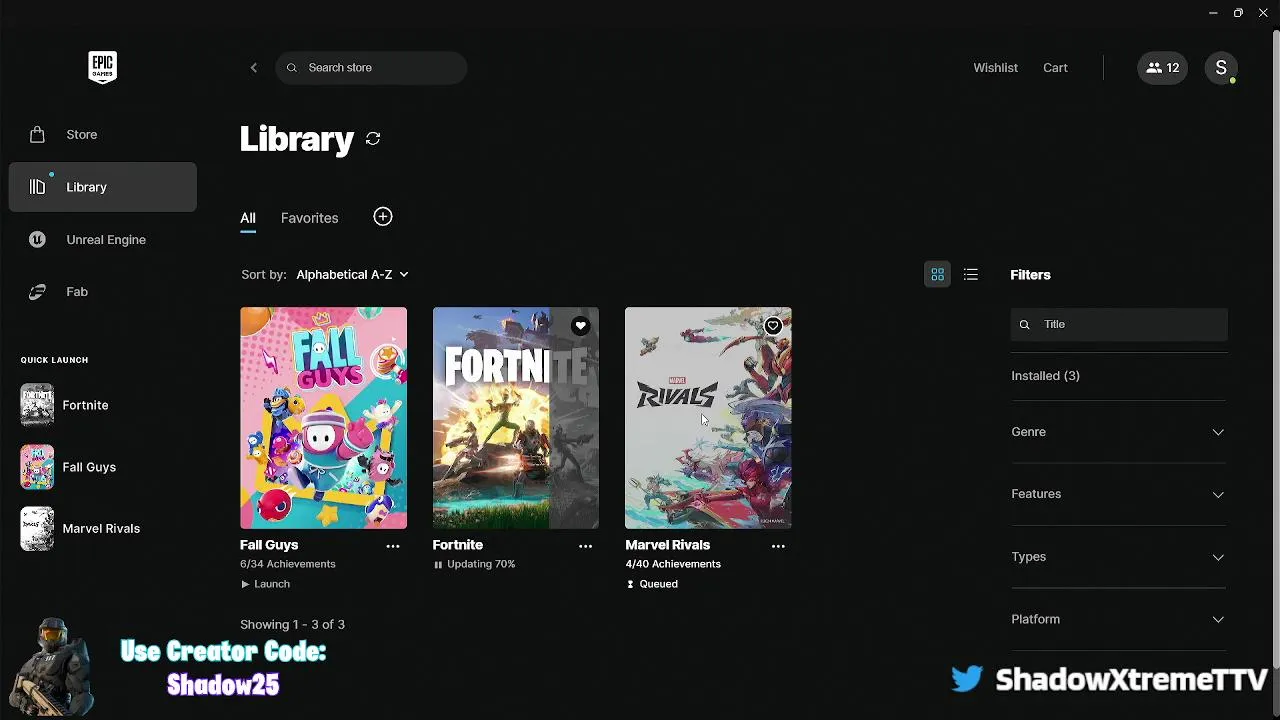Open Unreal Engine in the sidebar
The height and width of the screenshot is (720, 1280).
pos(103,240)
